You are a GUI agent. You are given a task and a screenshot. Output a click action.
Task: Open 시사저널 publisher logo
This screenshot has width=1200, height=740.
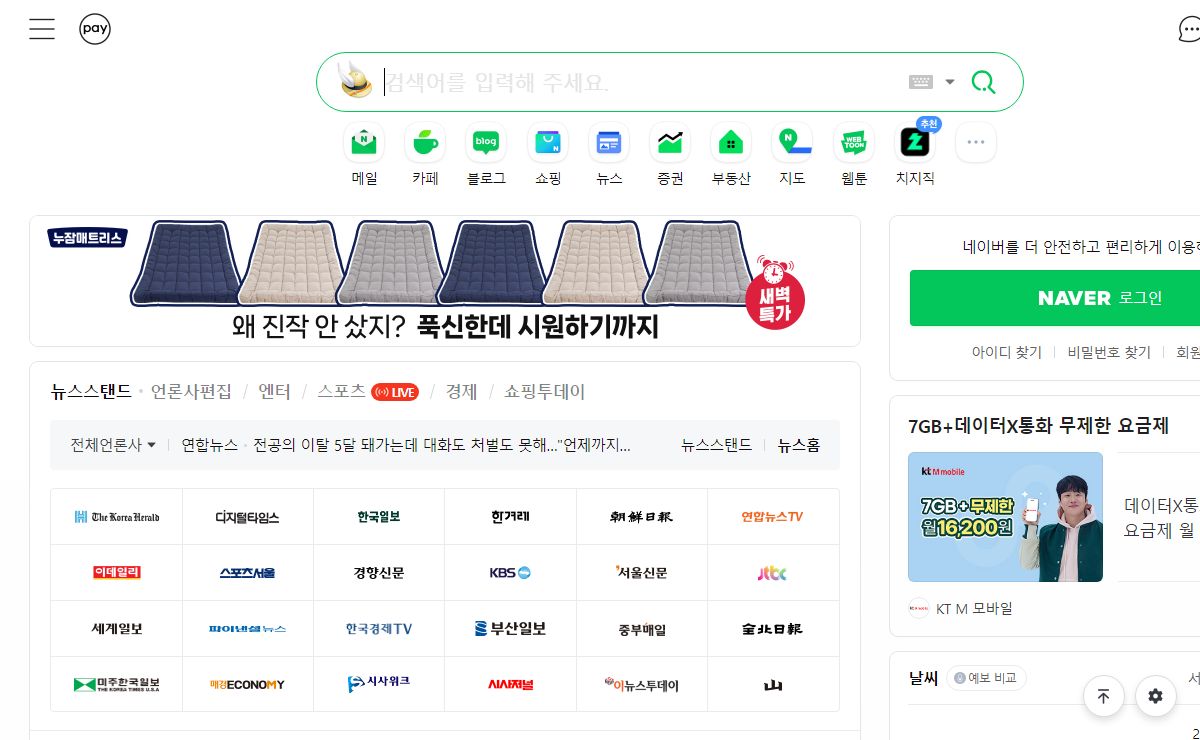coord(510,685)
